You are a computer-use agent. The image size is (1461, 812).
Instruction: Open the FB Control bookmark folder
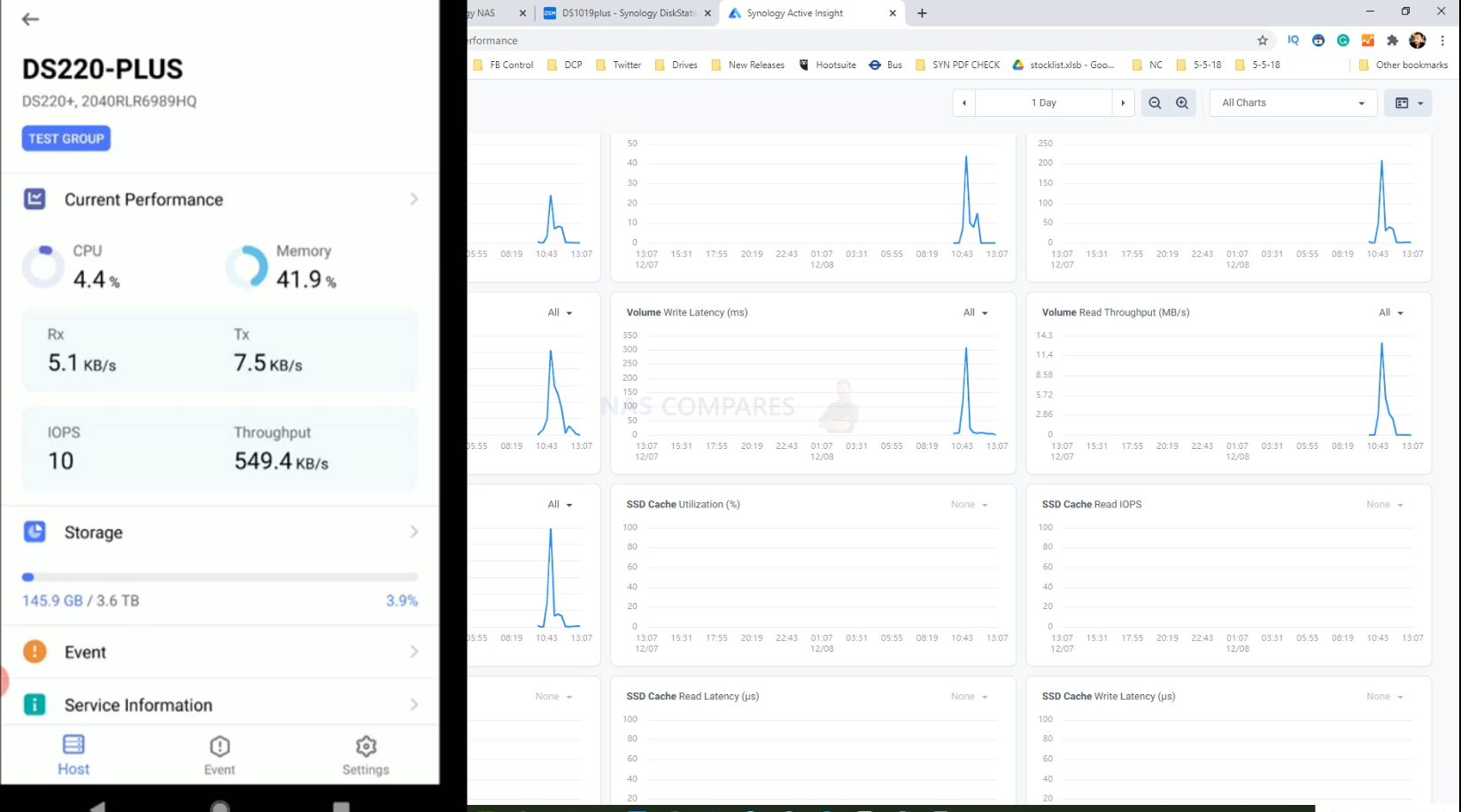click(503, 65)
